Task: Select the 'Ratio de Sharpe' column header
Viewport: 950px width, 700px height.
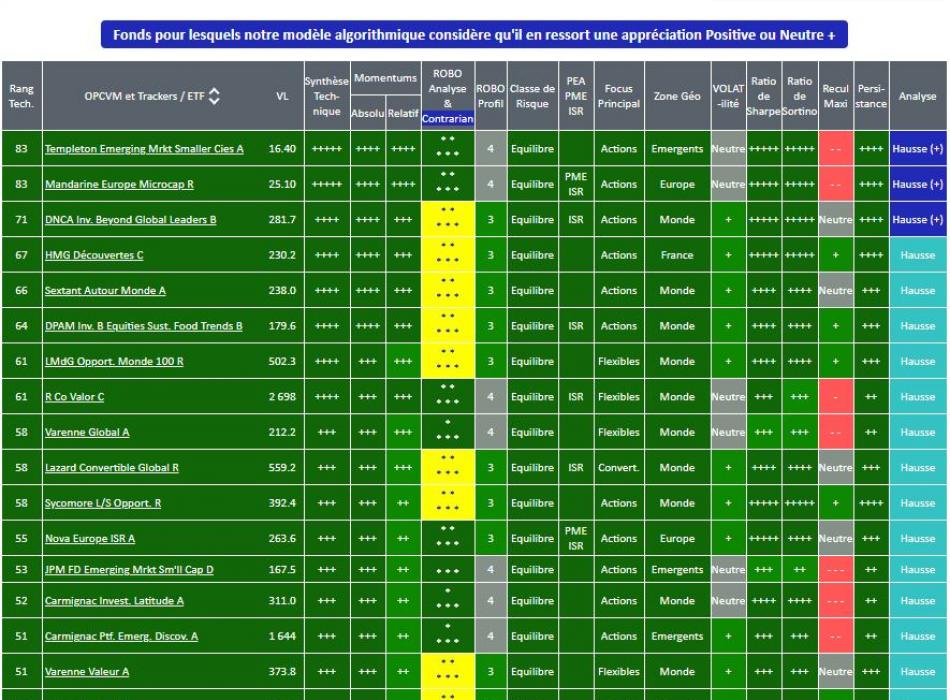Action: tap(764, 96)
